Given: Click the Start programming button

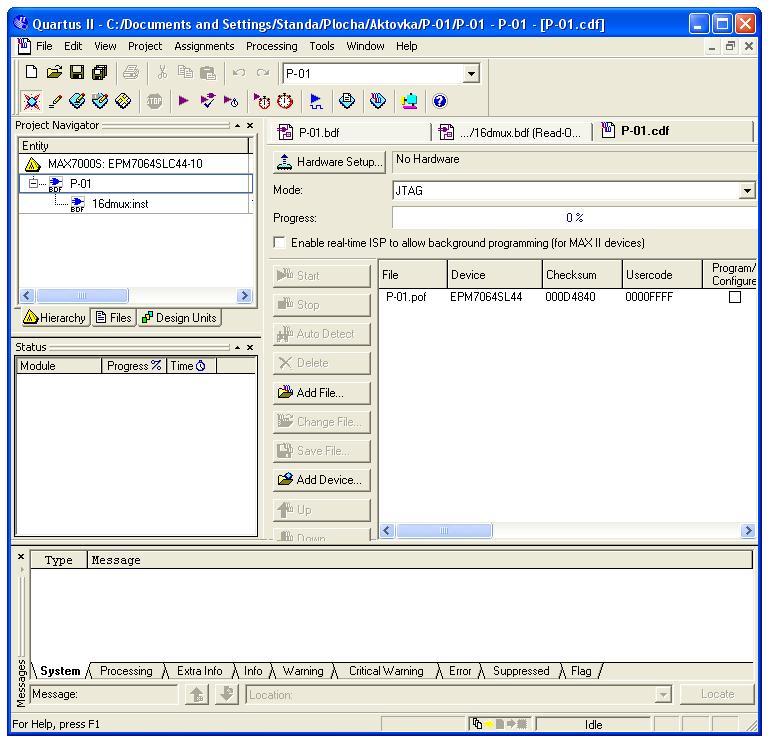Looking at the screenshot, I should click(321, 276).
